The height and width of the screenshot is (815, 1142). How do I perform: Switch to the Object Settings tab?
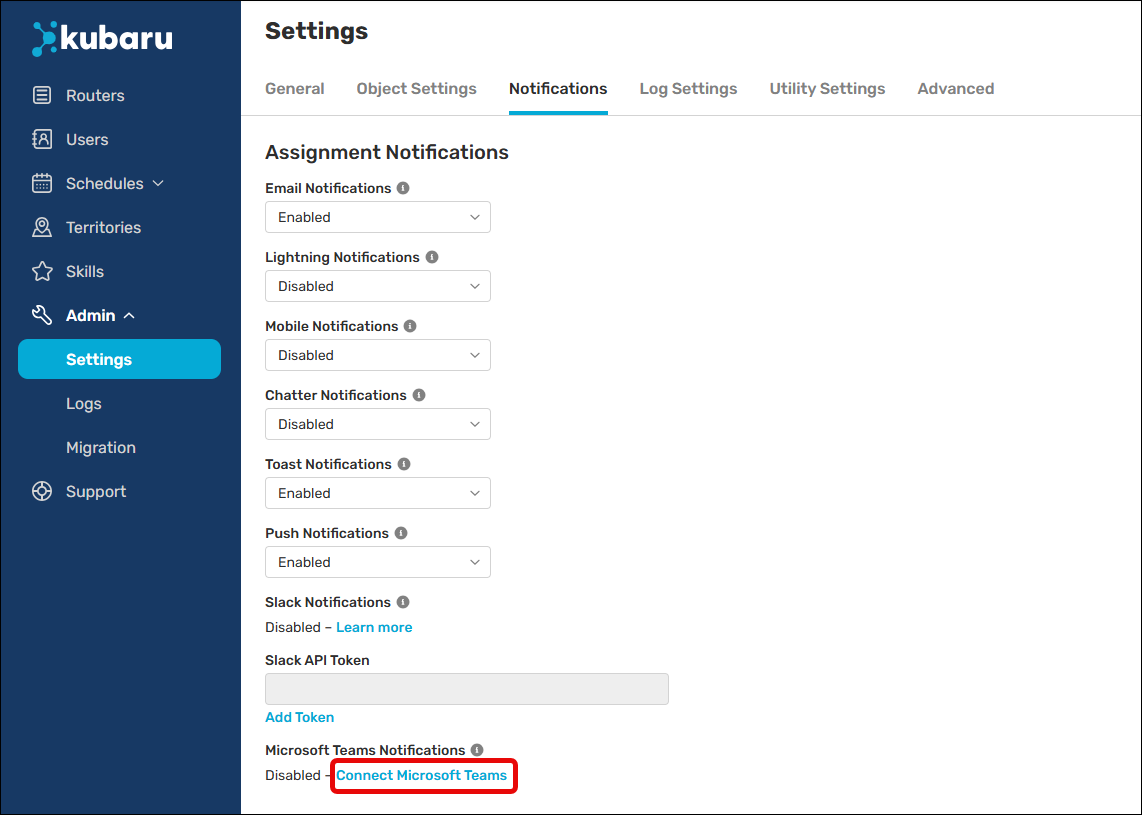point(416,89)
